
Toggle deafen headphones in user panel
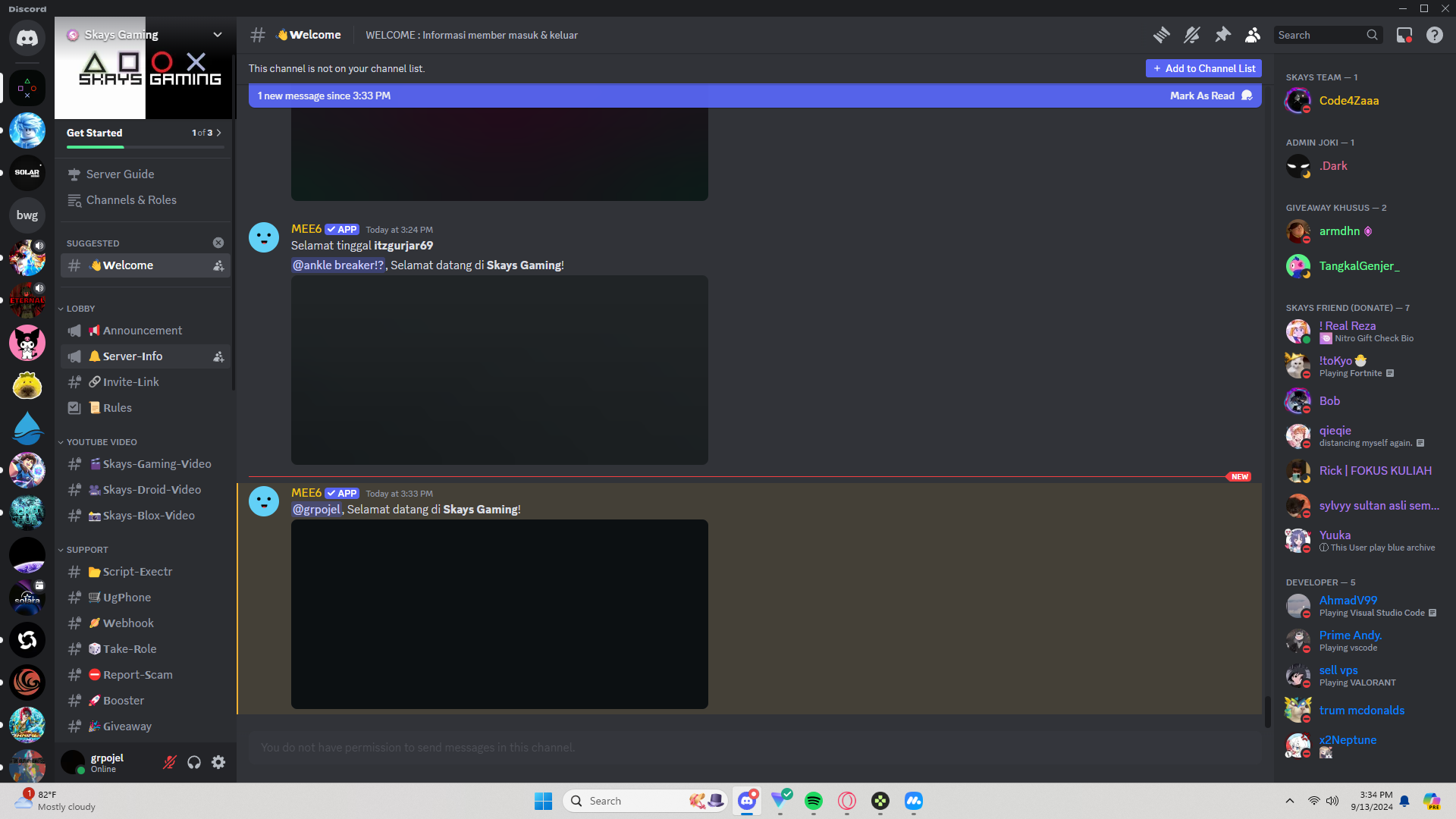click(194, 762)
